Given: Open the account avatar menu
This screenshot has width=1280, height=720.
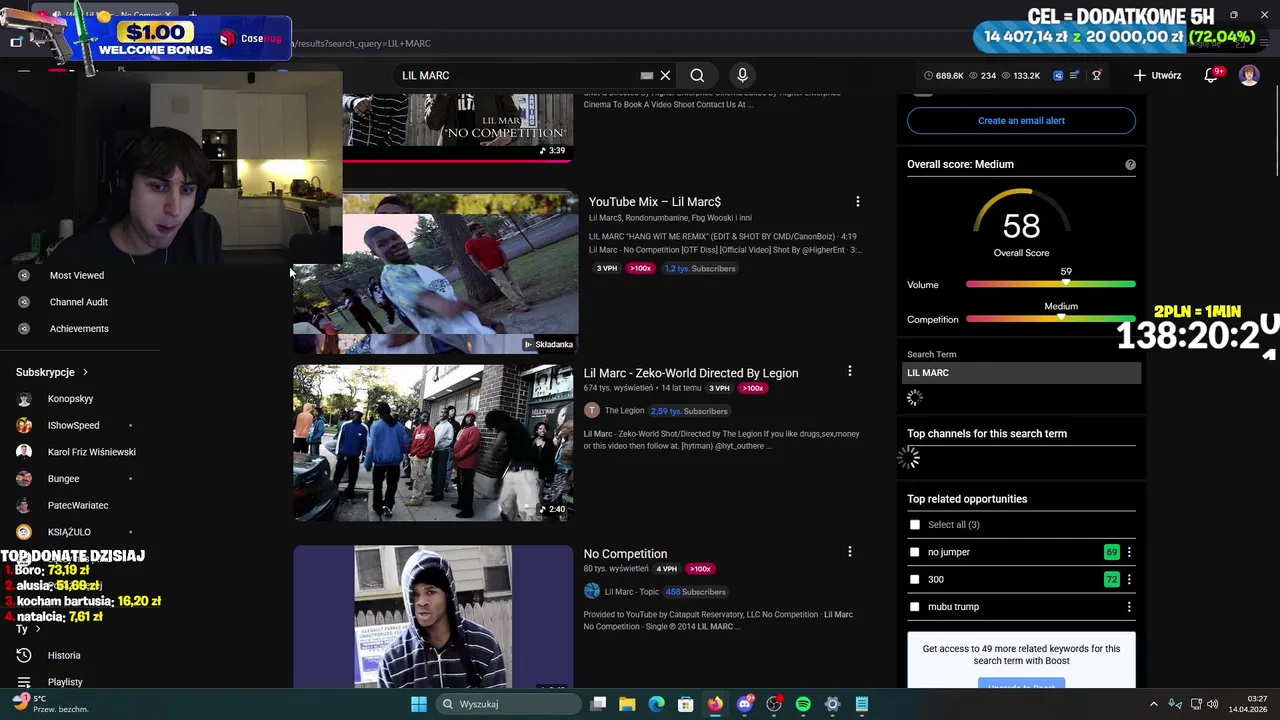Looking at the screenshot, I should [x=1249, y=75].
